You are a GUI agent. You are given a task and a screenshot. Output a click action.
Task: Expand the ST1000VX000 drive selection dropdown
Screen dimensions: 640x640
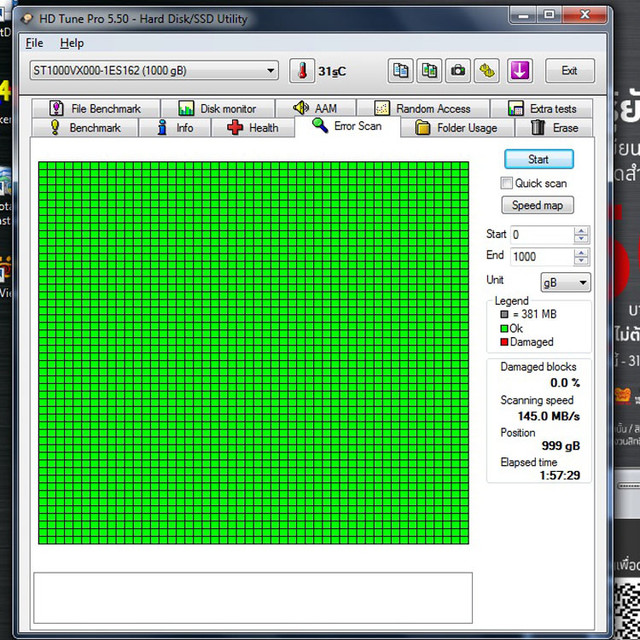pos(154,71)
